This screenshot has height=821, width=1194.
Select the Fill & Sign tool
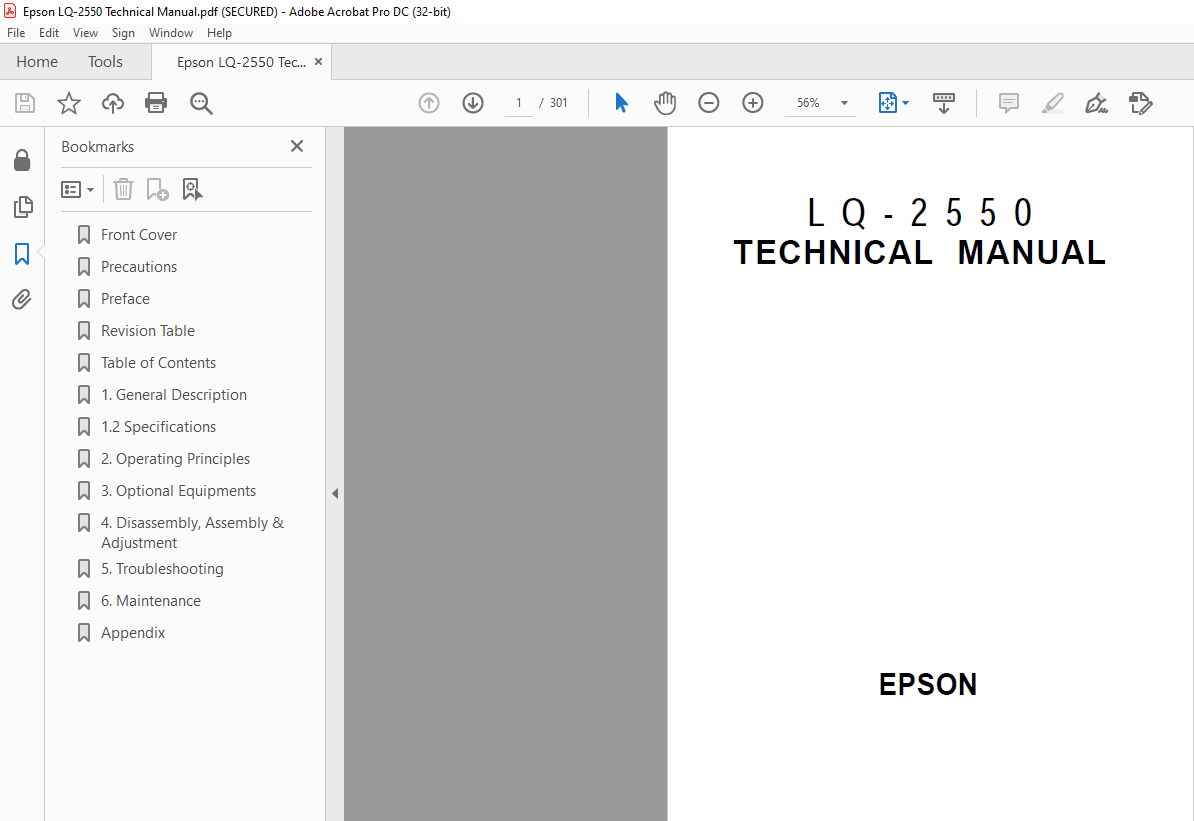pos(1140,102)
